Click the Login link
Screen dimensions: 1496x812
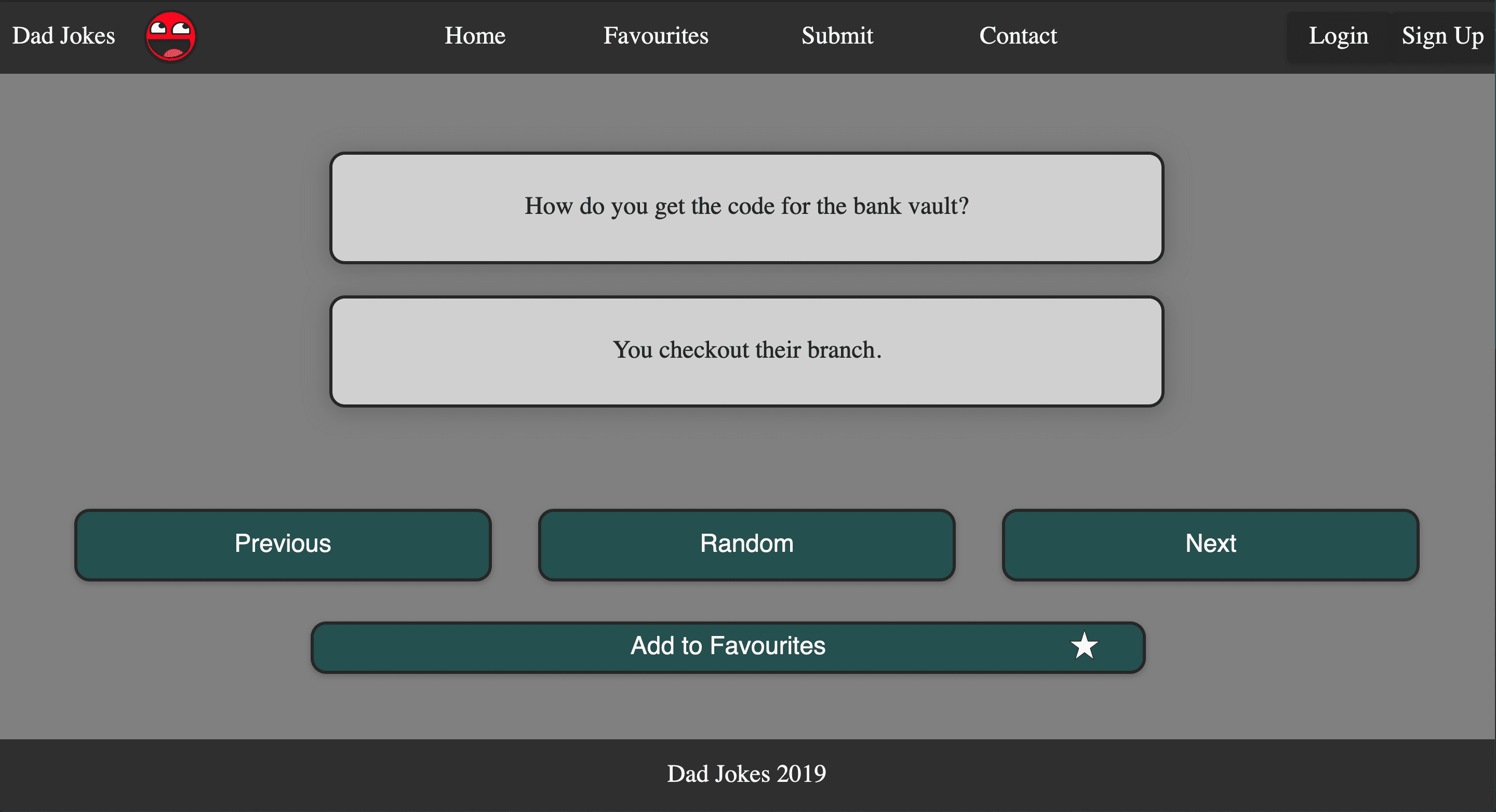(1338, 36)
